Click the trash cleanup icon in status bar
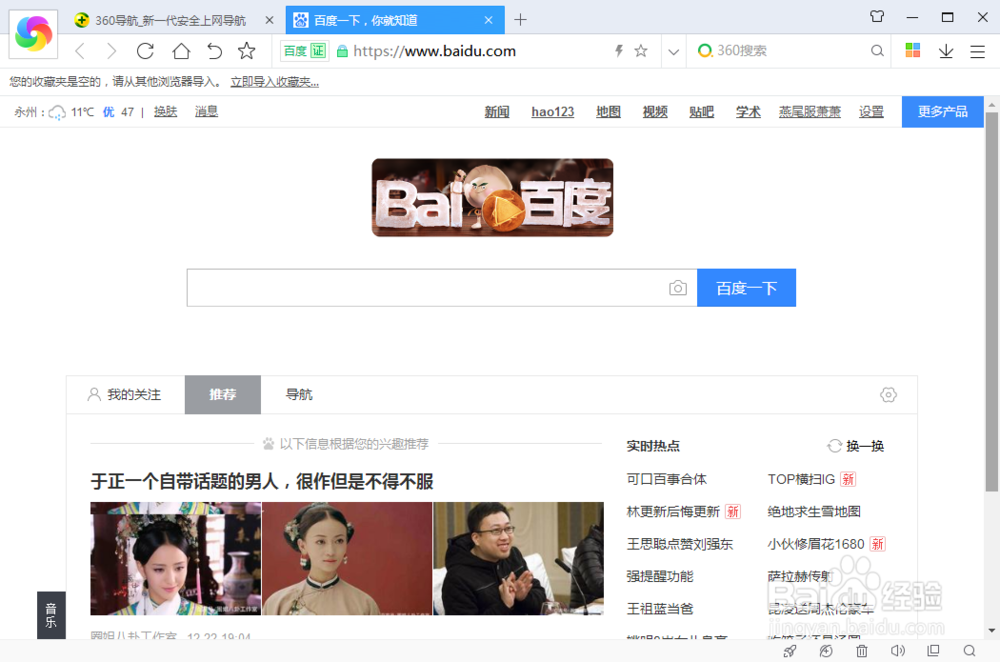Viewport: 1000px width, 662px height. click(861, 650)
